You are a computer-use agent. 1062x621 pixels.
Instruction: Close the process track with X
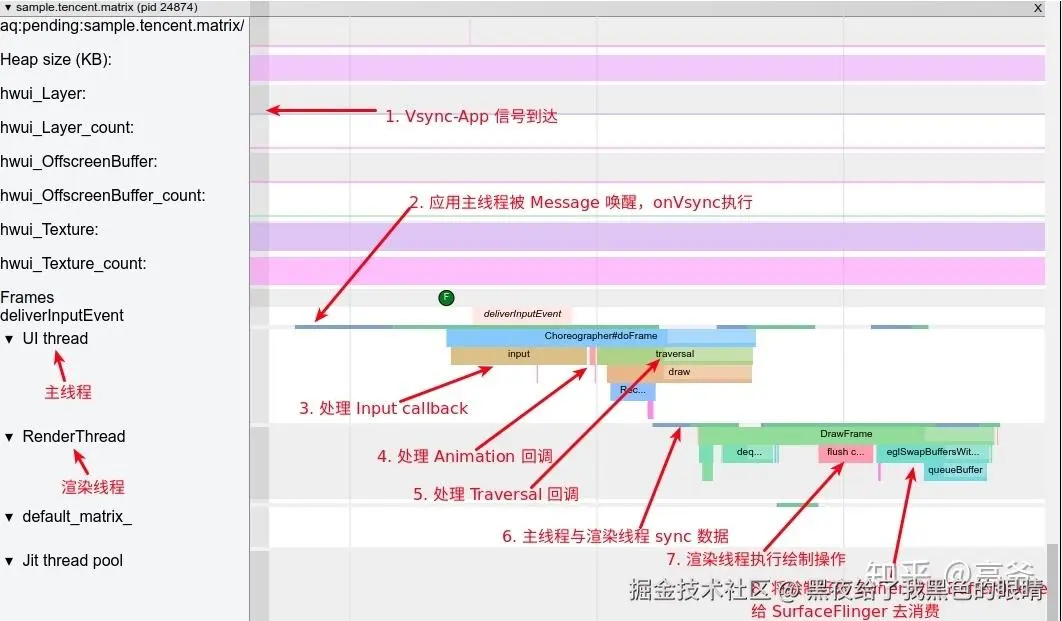pyautogui.click(x=1038, y=8)
